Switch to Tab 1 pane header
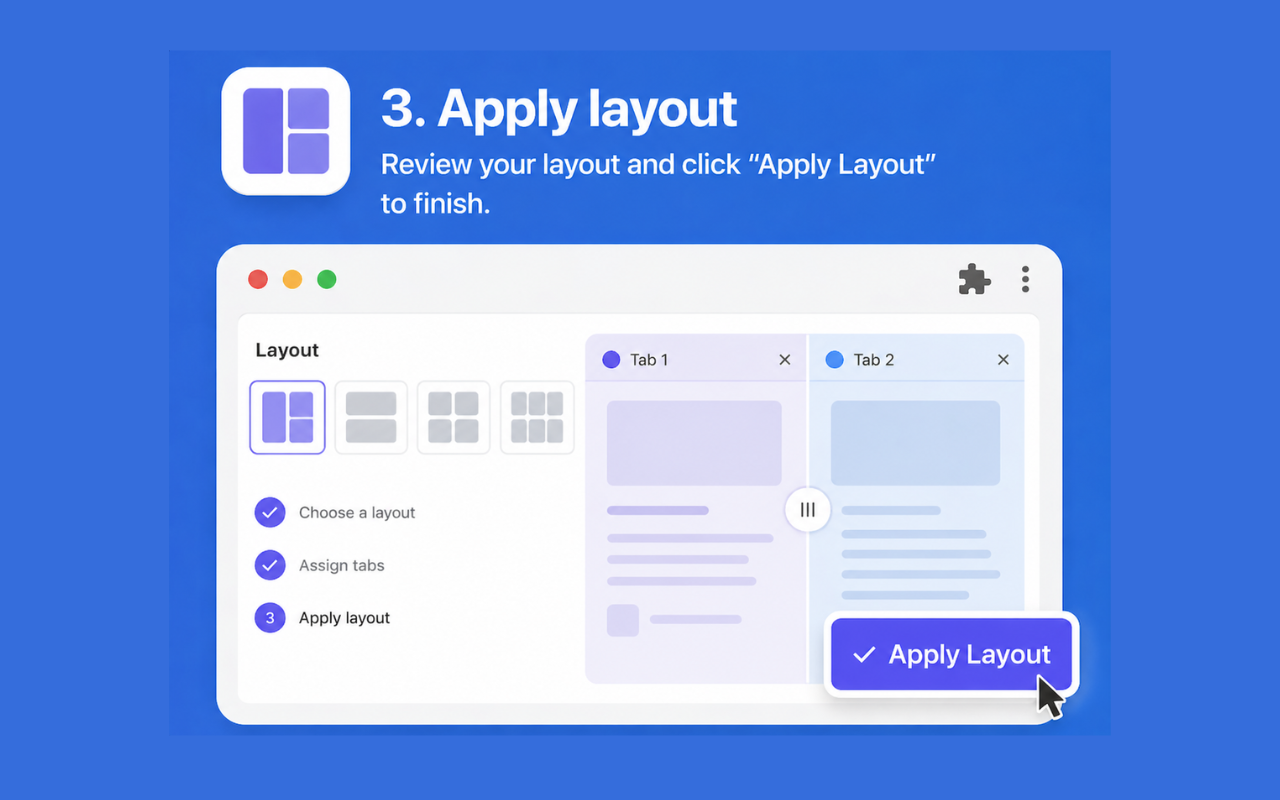1280x800 pixels. click(x=696, y=359)
